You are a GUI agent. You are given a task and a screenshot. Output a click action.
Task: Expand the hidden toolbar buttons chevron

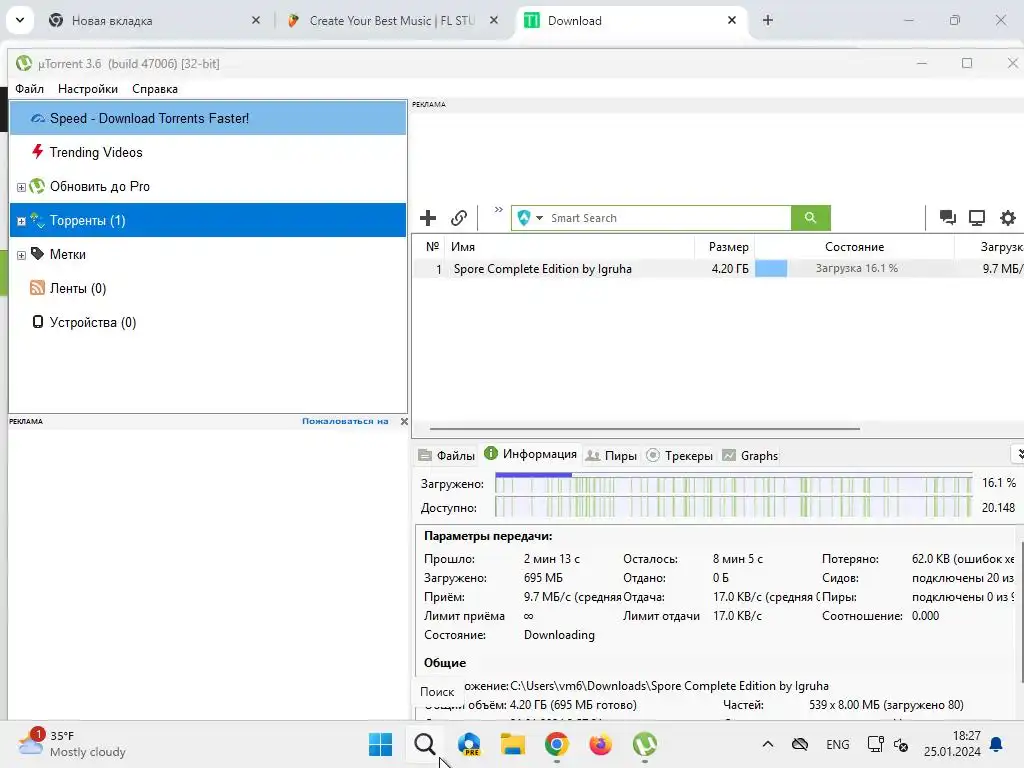coord(498,210)
